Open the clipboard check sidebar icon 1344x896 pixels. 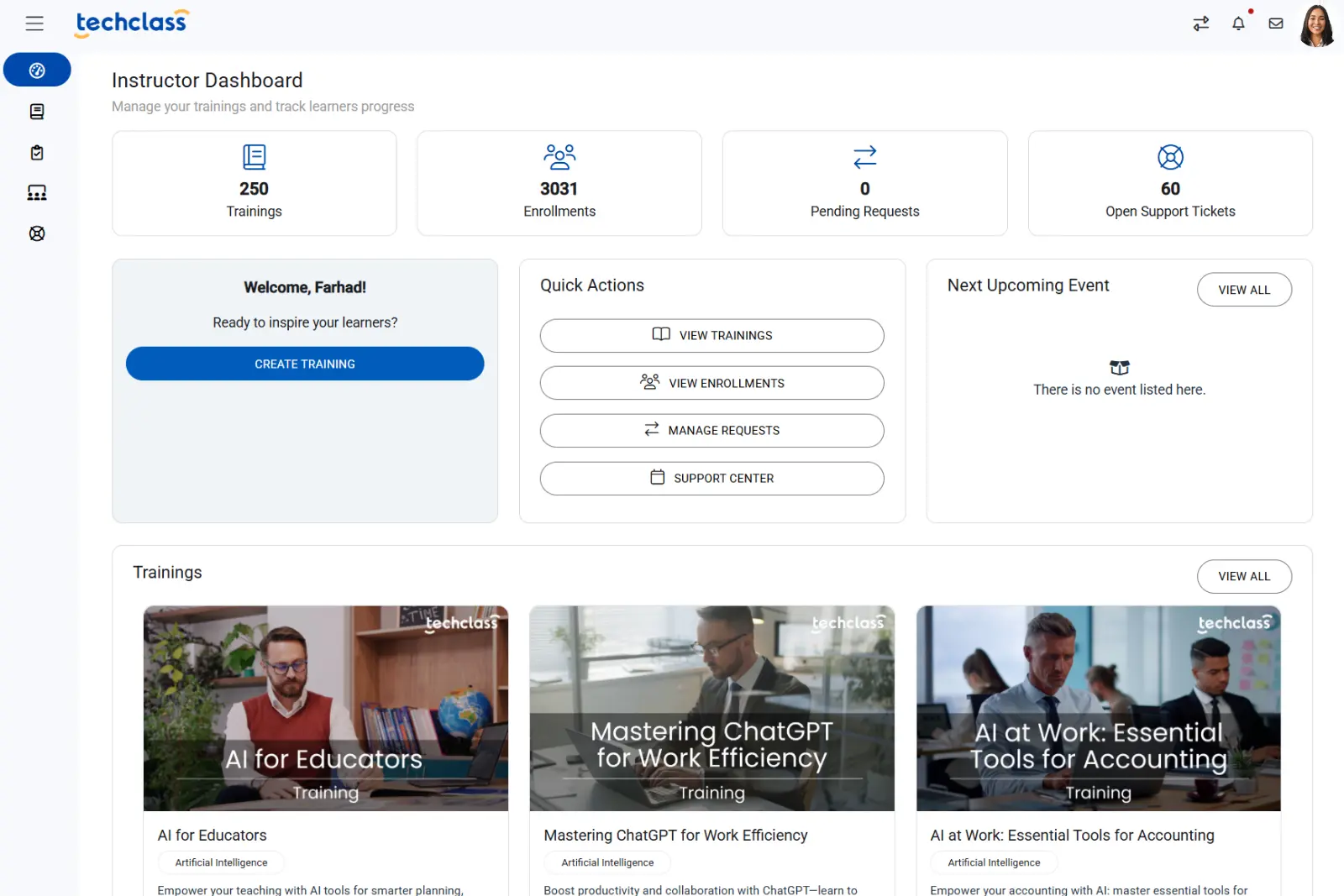coord(37,153)
